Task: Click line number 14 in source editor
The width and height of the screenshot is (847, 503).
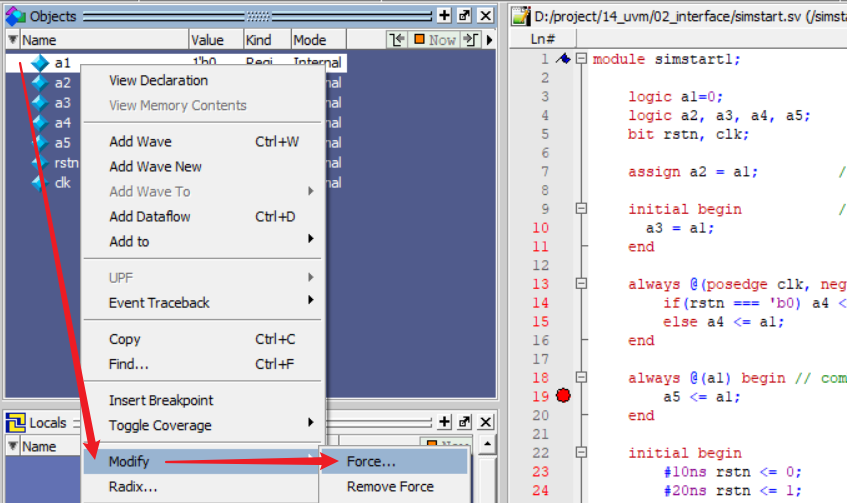Action: click(x=541, y=303)
